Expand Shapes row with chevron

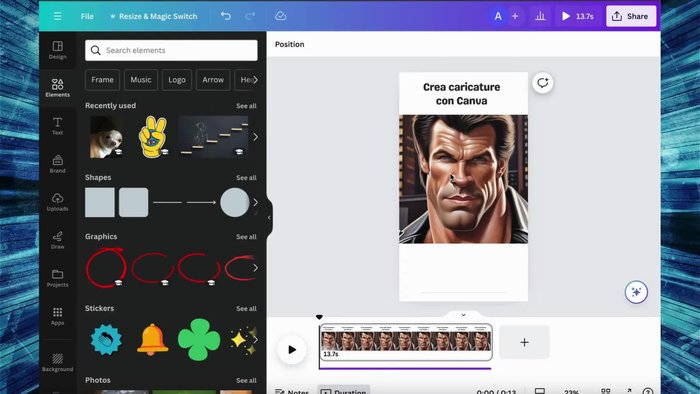(x=255, y=203)
